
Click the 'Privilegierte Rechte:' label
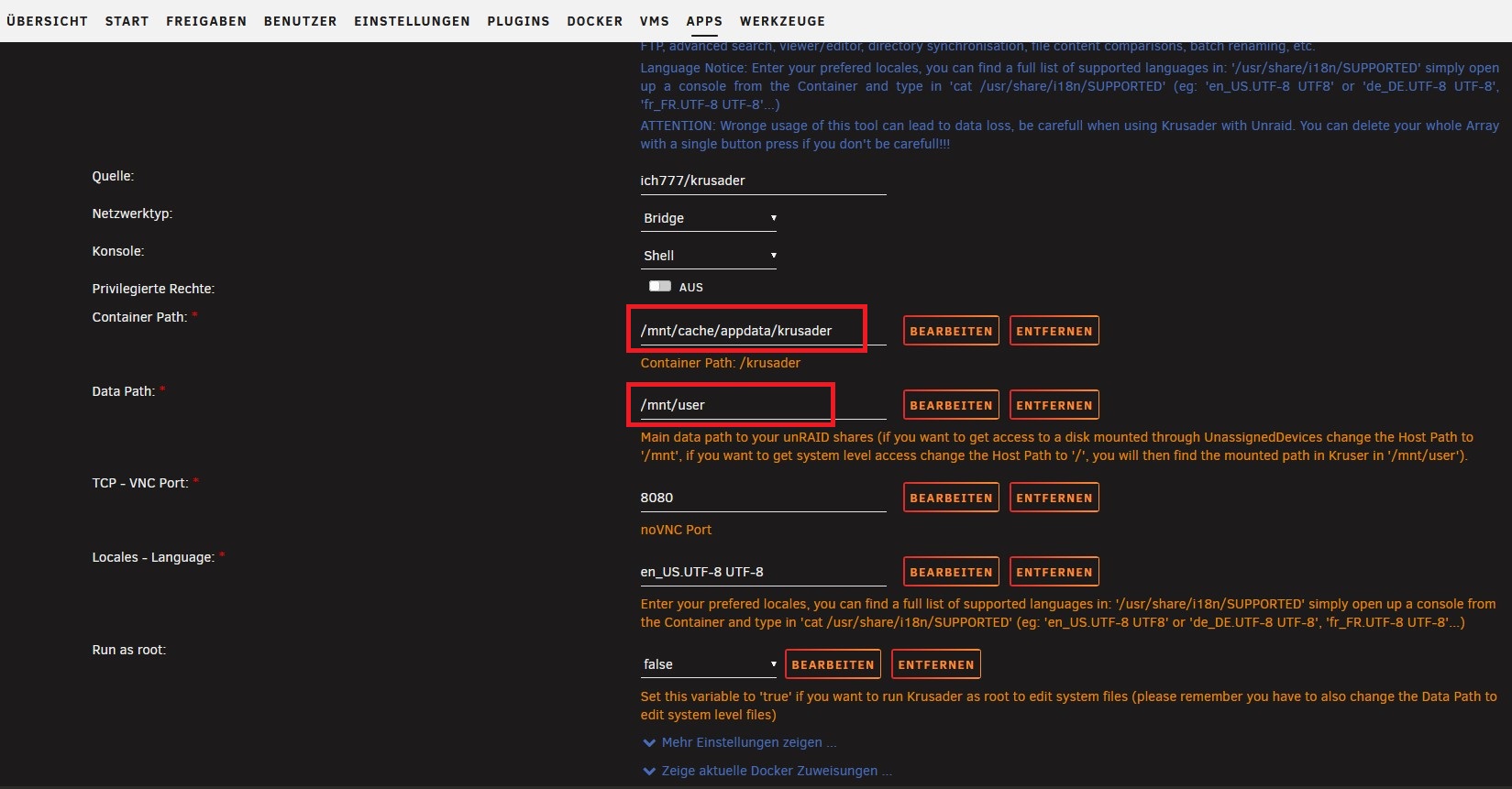(153, 289)
